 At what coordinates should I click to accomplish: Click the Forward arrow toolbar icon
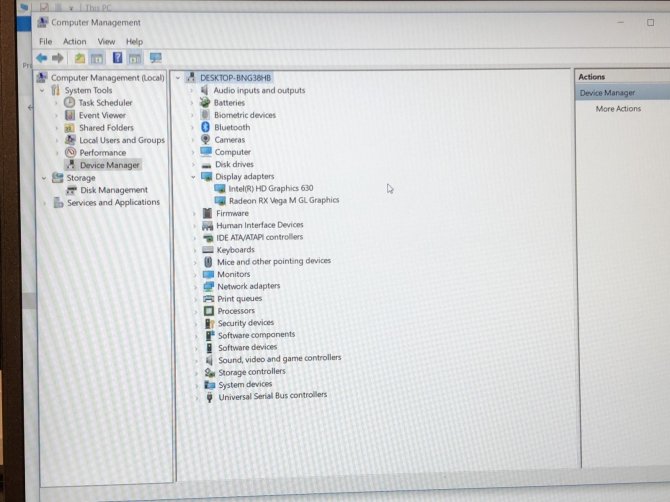pos(58,58)
